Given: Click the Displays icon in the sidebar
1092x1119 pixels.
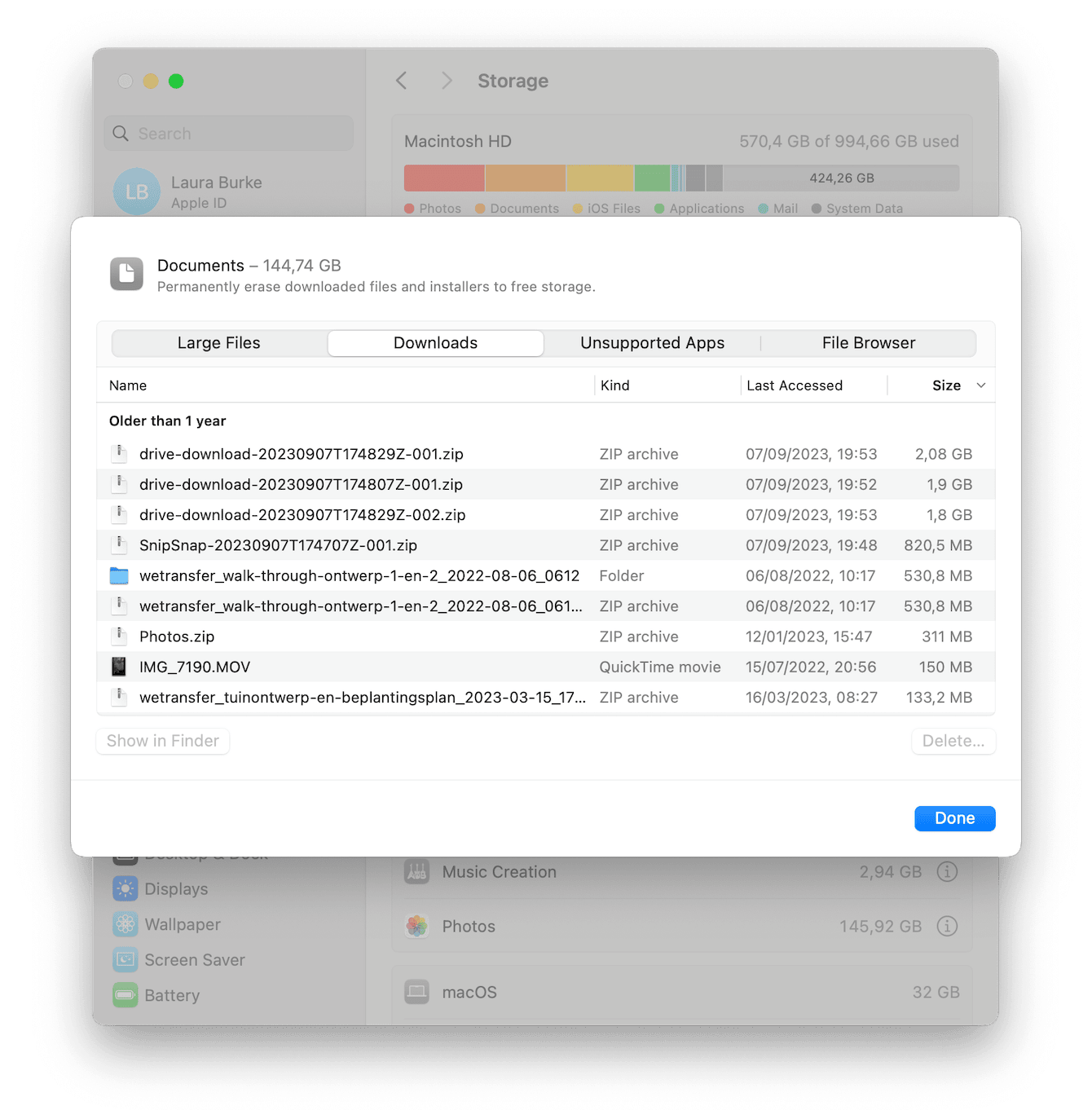Looking at the screenshot, I should tap(125, 888).
